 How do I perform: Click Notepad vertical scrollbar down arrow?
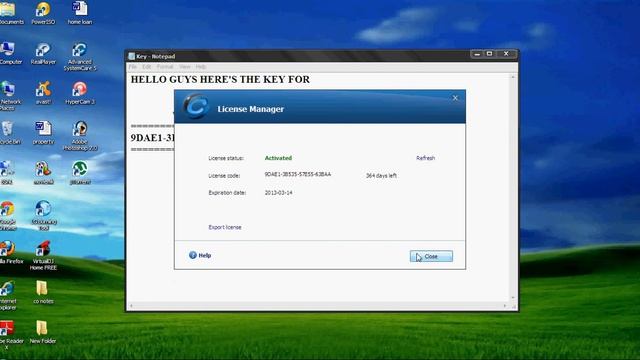click(x=513, y=298)
